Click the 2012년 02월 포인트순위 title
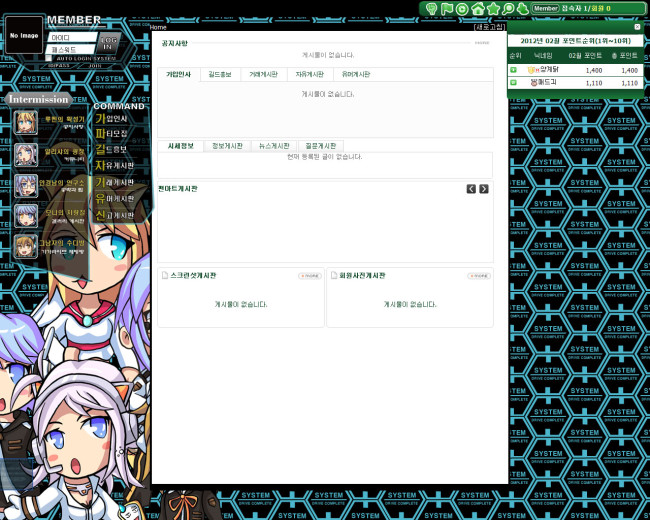This screenshot has height=520, width=650. [x=575, y=41]
